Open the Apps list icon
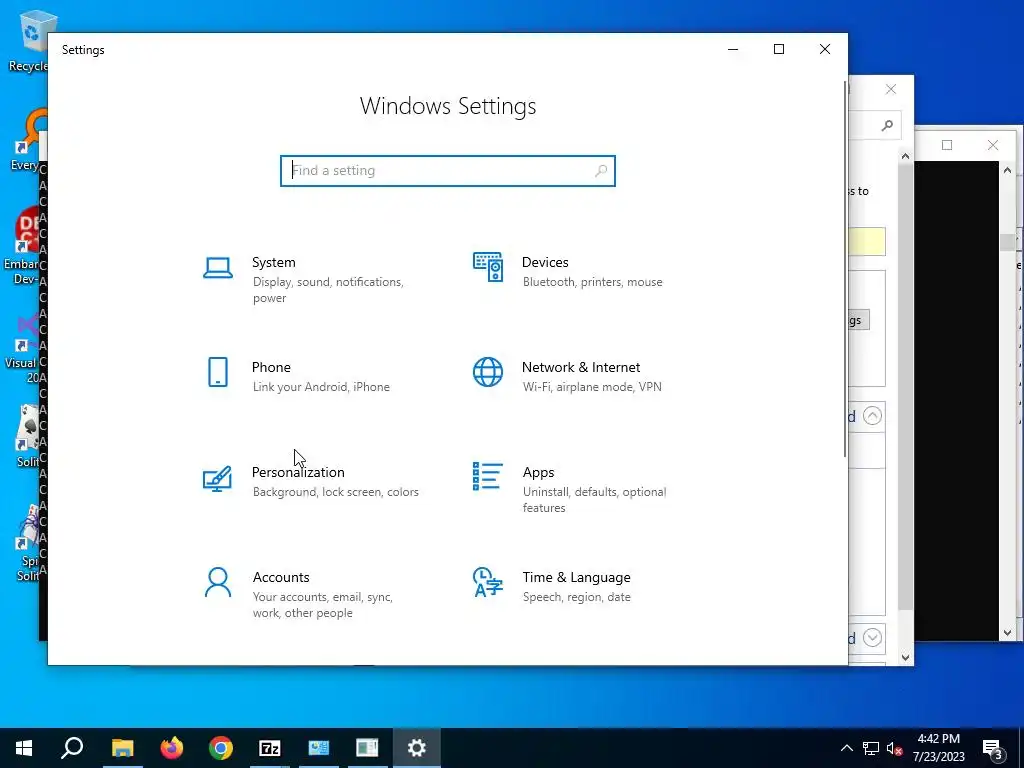This screenshot has width=1024, height=768. pyautogui.click(x=488, y=477)
